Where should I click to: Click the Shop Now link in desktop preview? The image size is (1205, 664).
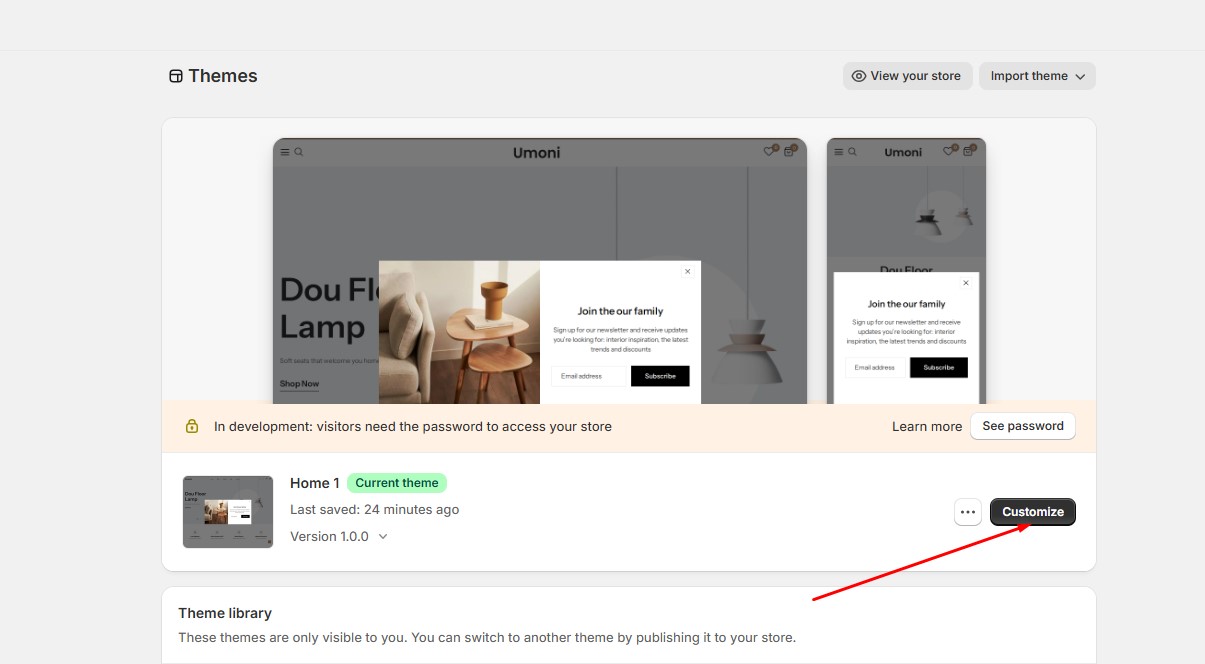pos(299,384)
